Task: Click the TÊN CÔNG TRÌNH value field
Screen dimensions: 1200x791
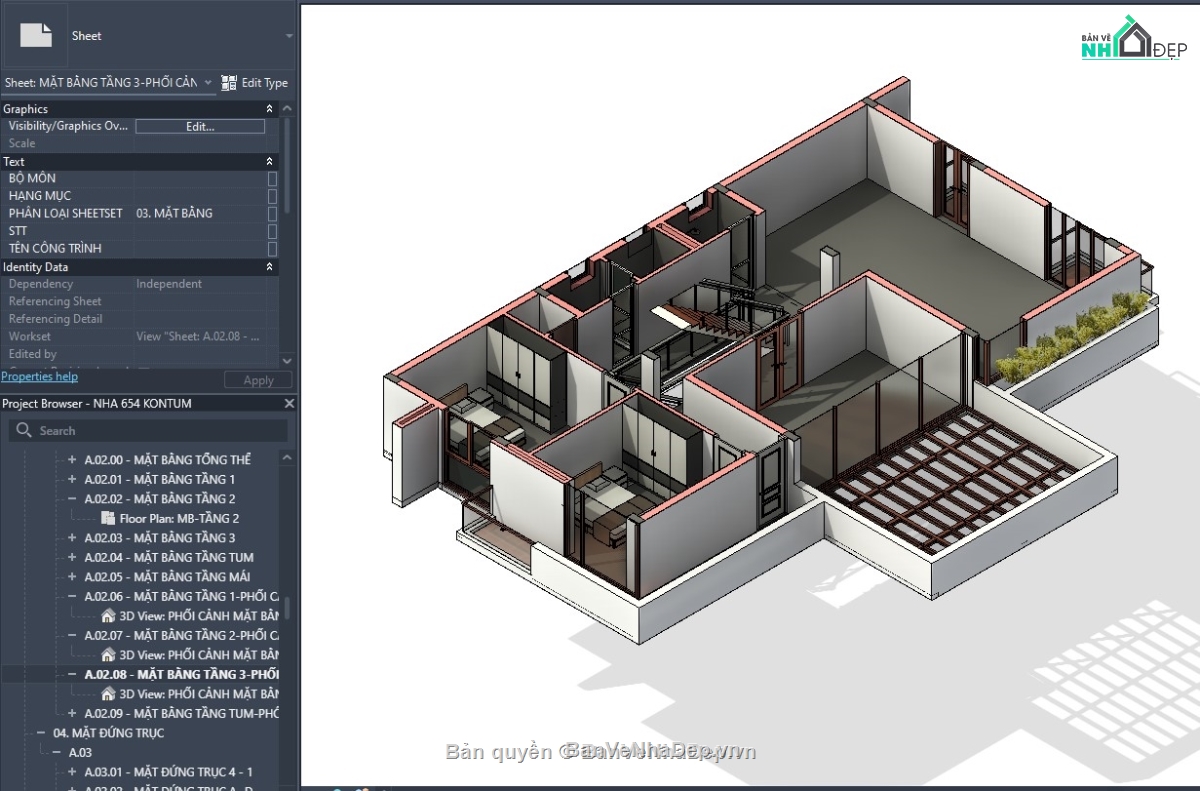Action: [200, 248]
